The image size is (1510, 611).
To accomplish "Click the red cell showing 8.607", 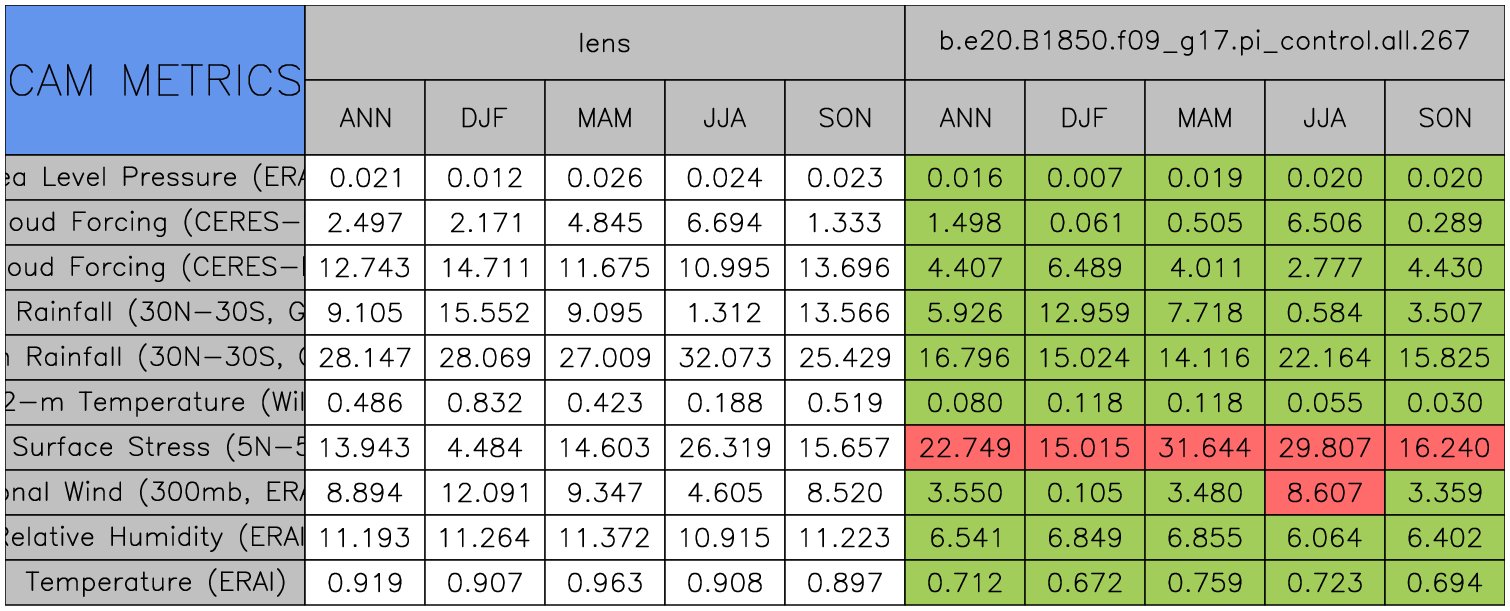I will click(1324, 492).
